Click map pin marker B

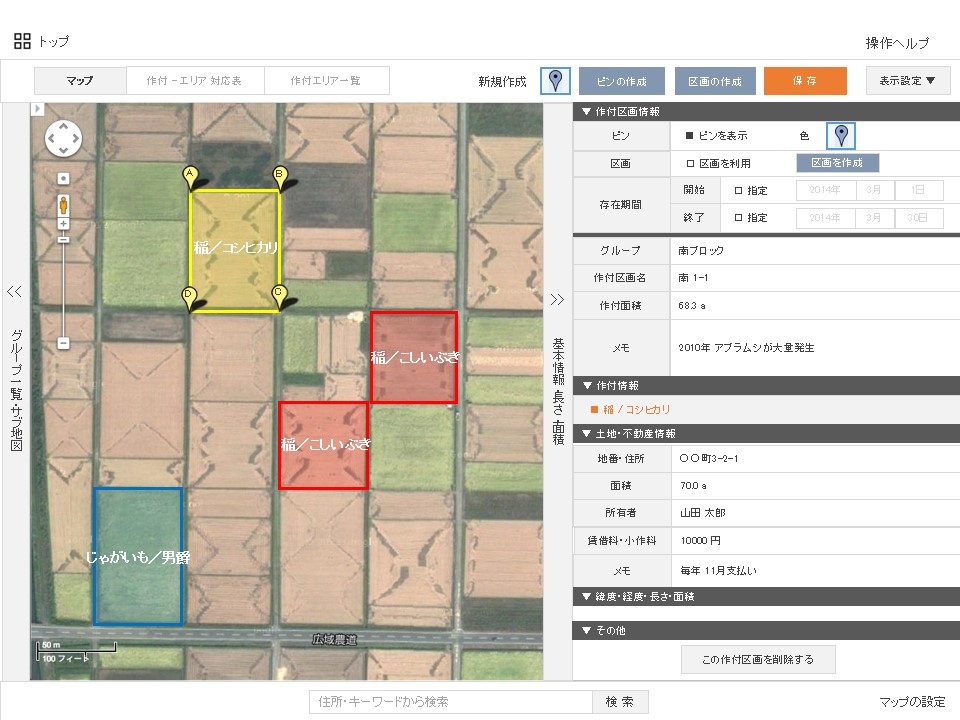point(280,177)
